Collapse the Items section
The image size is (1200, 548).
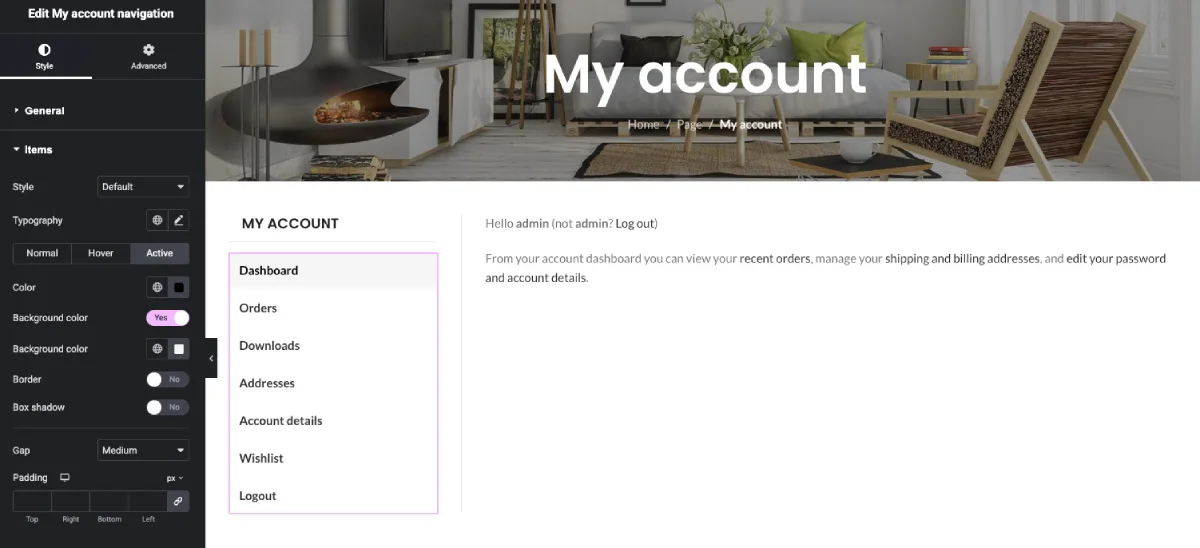tap(38, 150)
